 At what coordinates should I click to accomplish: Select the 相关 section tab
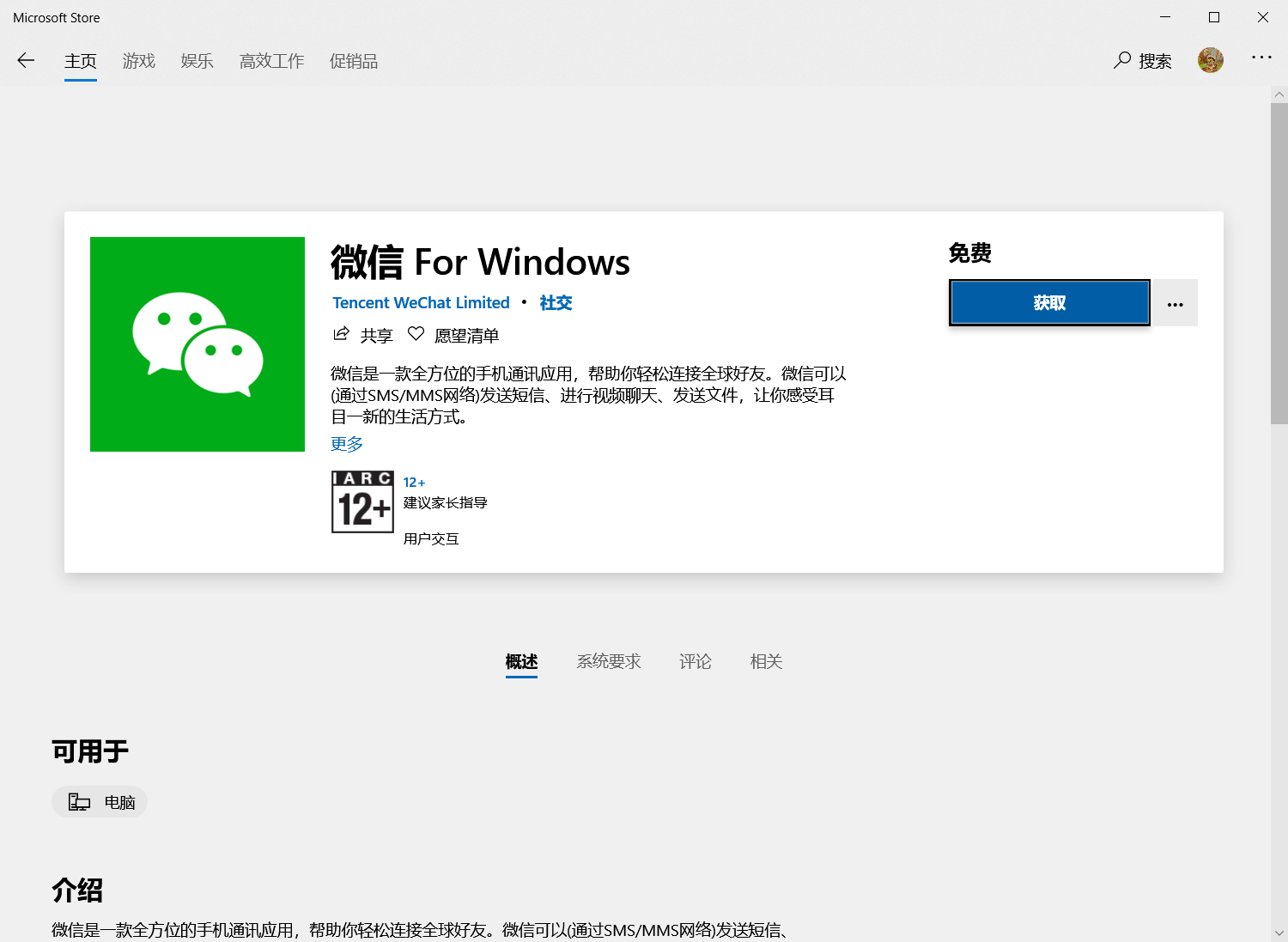click(x=766, y=661)
